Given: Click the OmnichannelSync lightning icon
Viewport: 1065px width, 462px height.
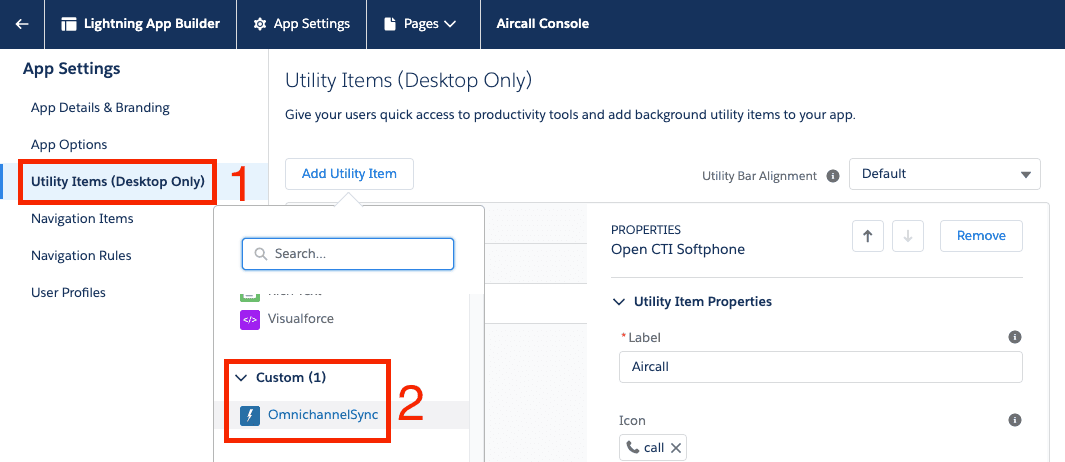Looking at the screenshot, I should click(x=250, y=414).
